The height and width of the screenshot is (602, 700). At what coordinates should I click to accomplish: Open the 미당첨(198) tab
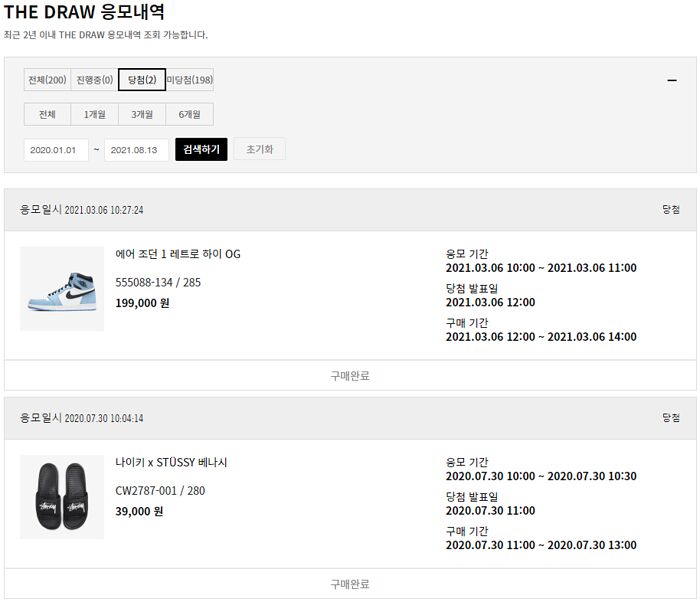[190, 80]
